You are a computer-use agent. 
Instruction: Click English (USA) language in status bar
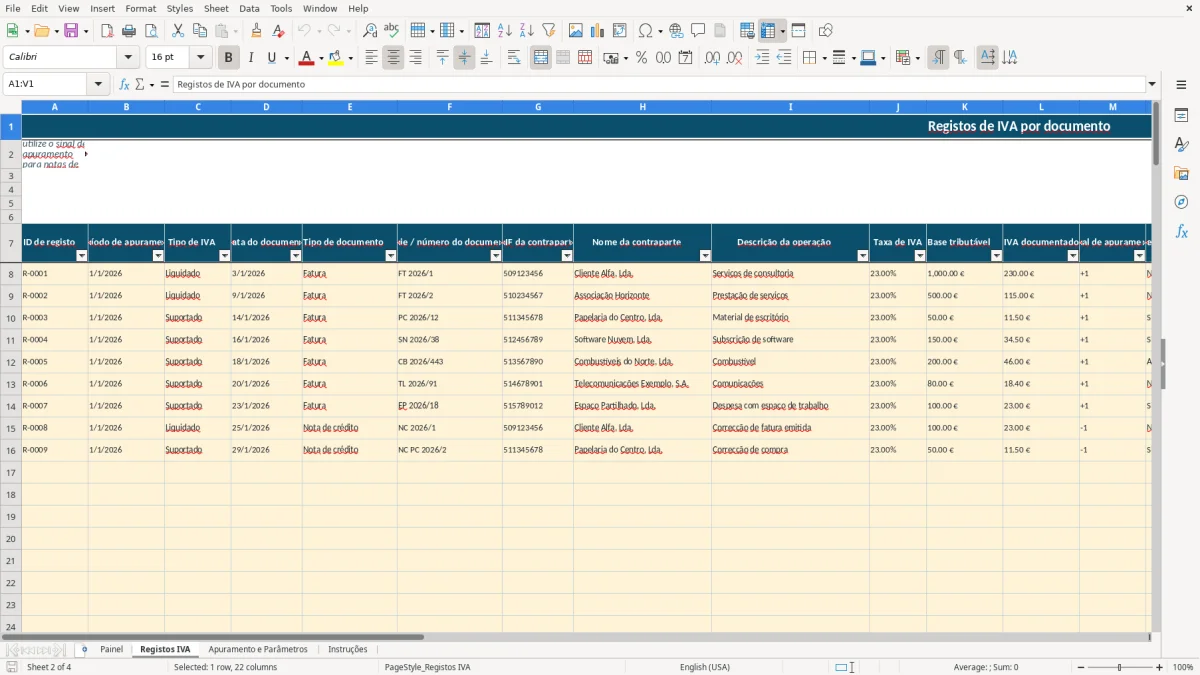(704, 667)
